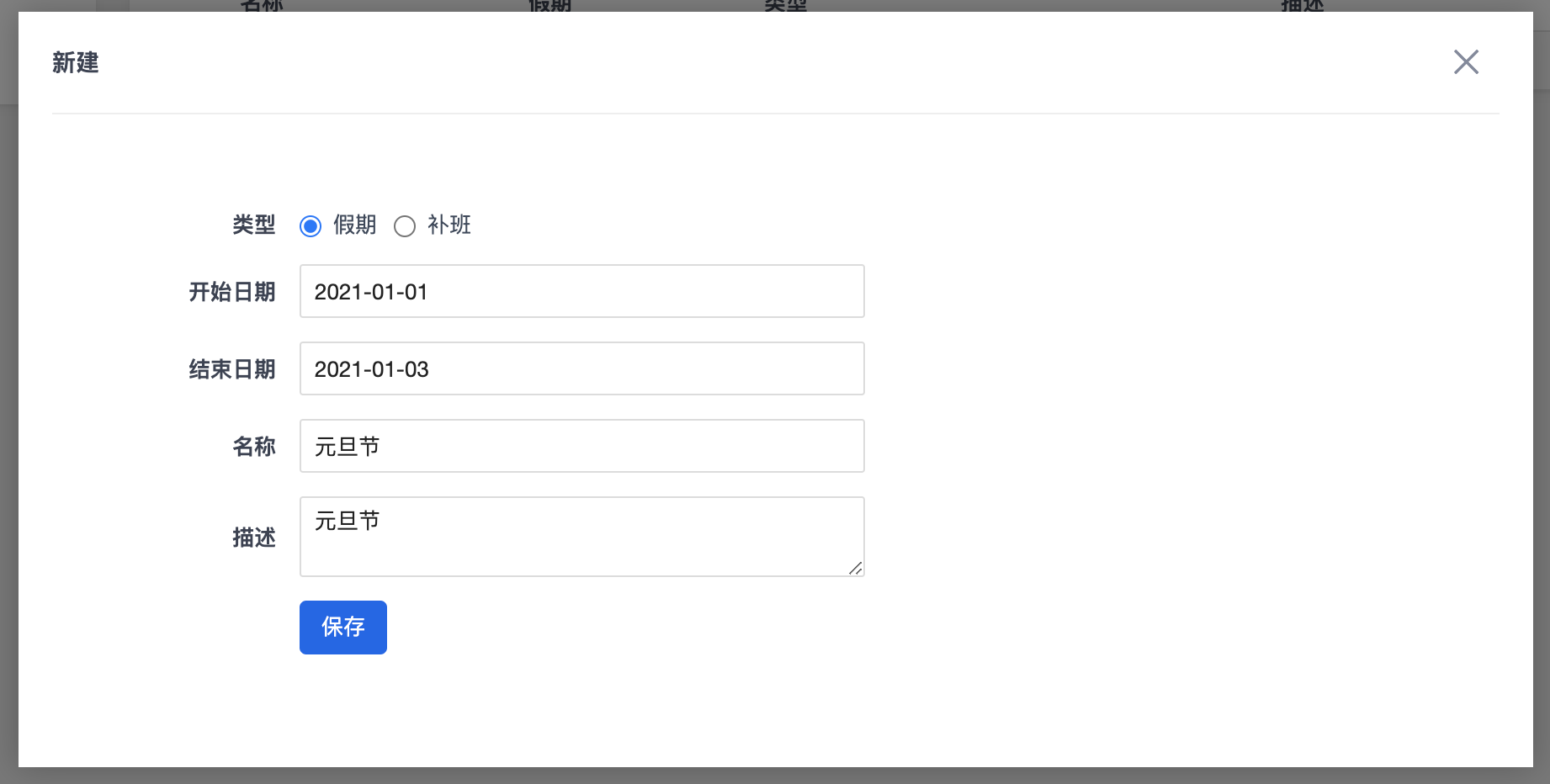This screenshot has width=1550, height=784.
Task: Click the 类型 field label
Action: coord(253,225)
